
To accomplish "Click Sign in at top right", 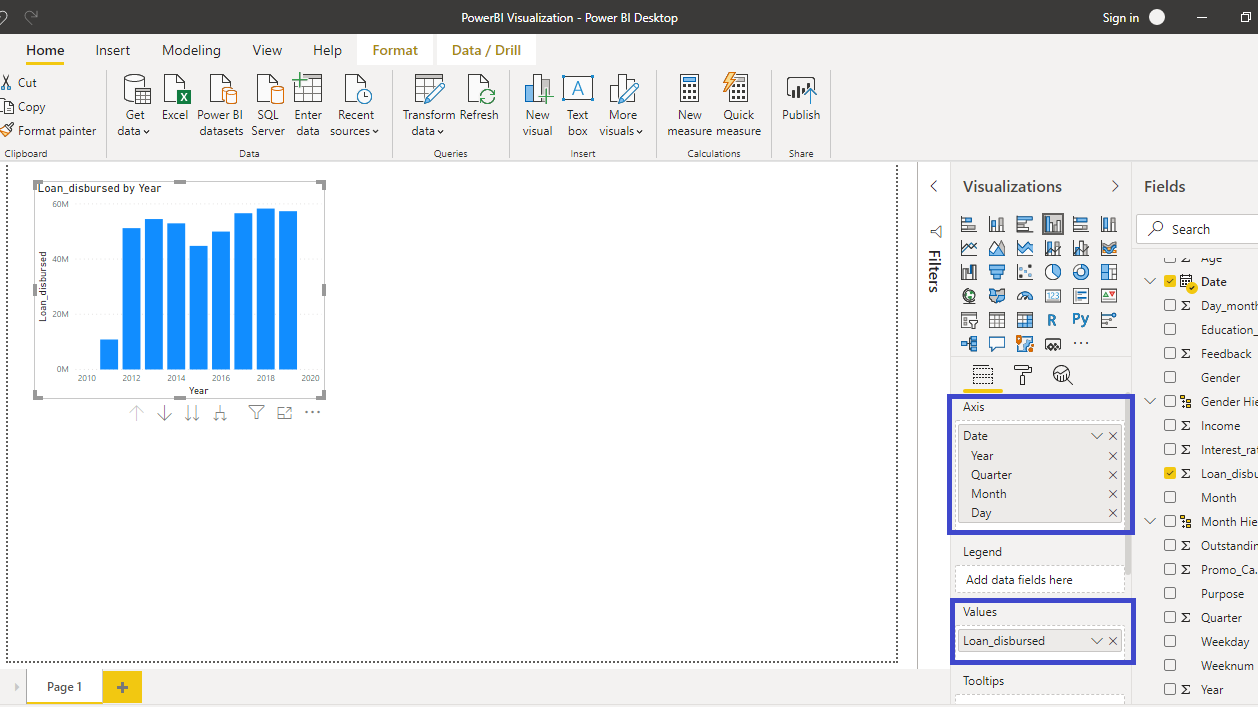I will pyautogui.click(x=1121, y=17).
